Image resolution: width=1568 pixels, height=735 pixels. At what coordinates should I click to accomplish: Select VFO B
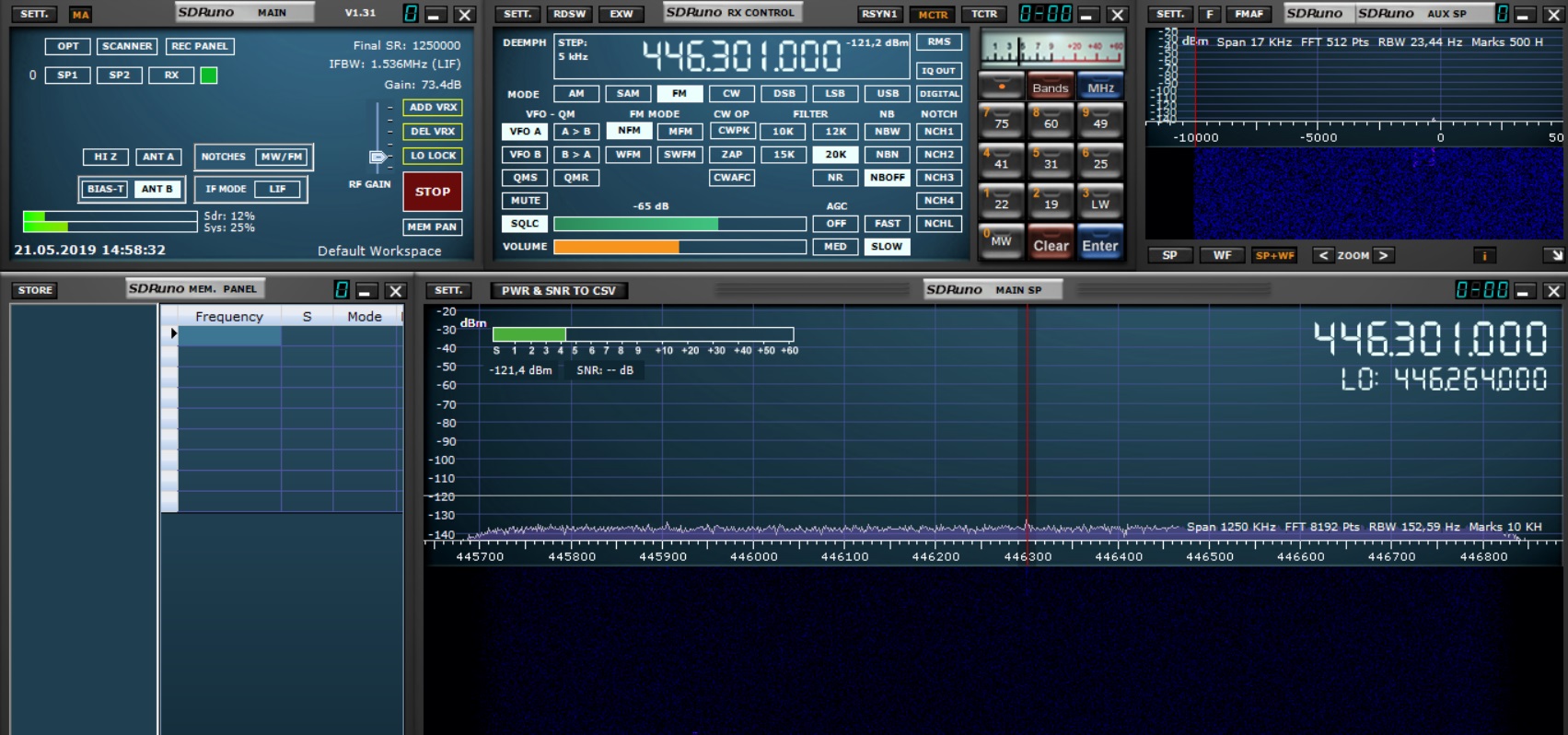(525, 155)
